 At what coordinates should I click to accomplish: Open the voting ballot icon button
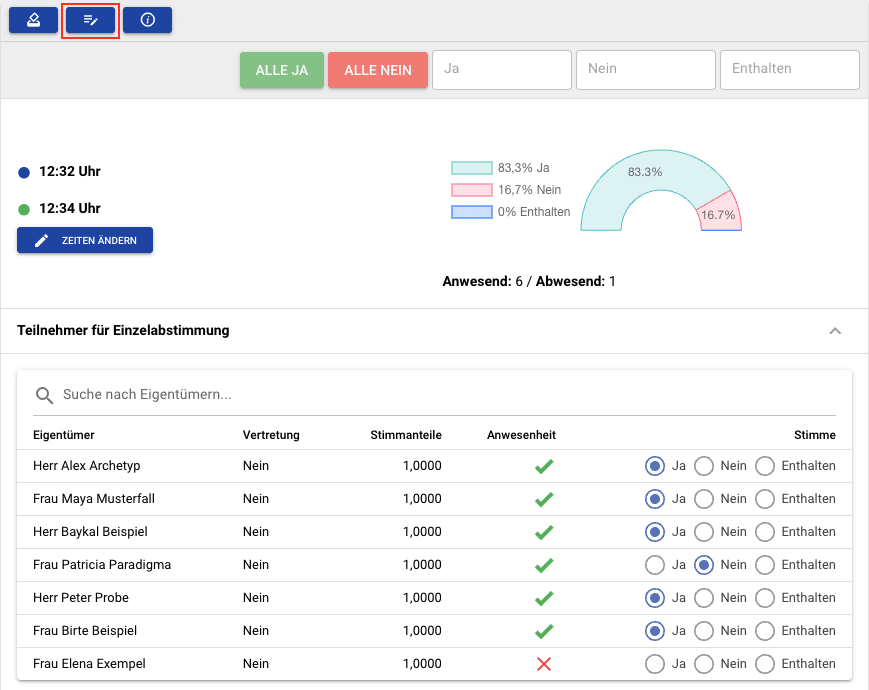[33, 20]
